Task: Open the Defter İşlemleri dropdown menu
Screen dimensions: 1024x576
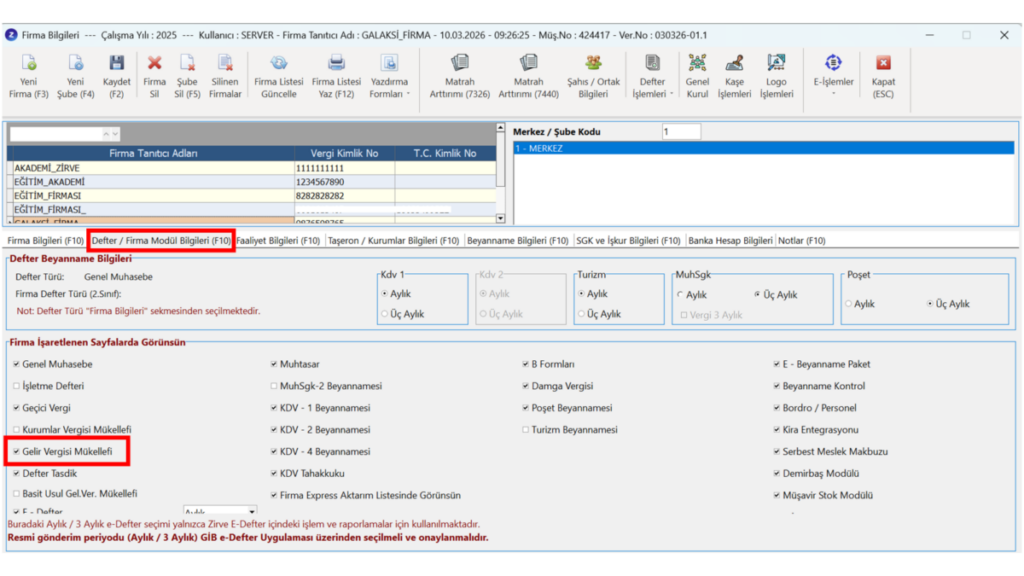Action: (x=652, y=76)
